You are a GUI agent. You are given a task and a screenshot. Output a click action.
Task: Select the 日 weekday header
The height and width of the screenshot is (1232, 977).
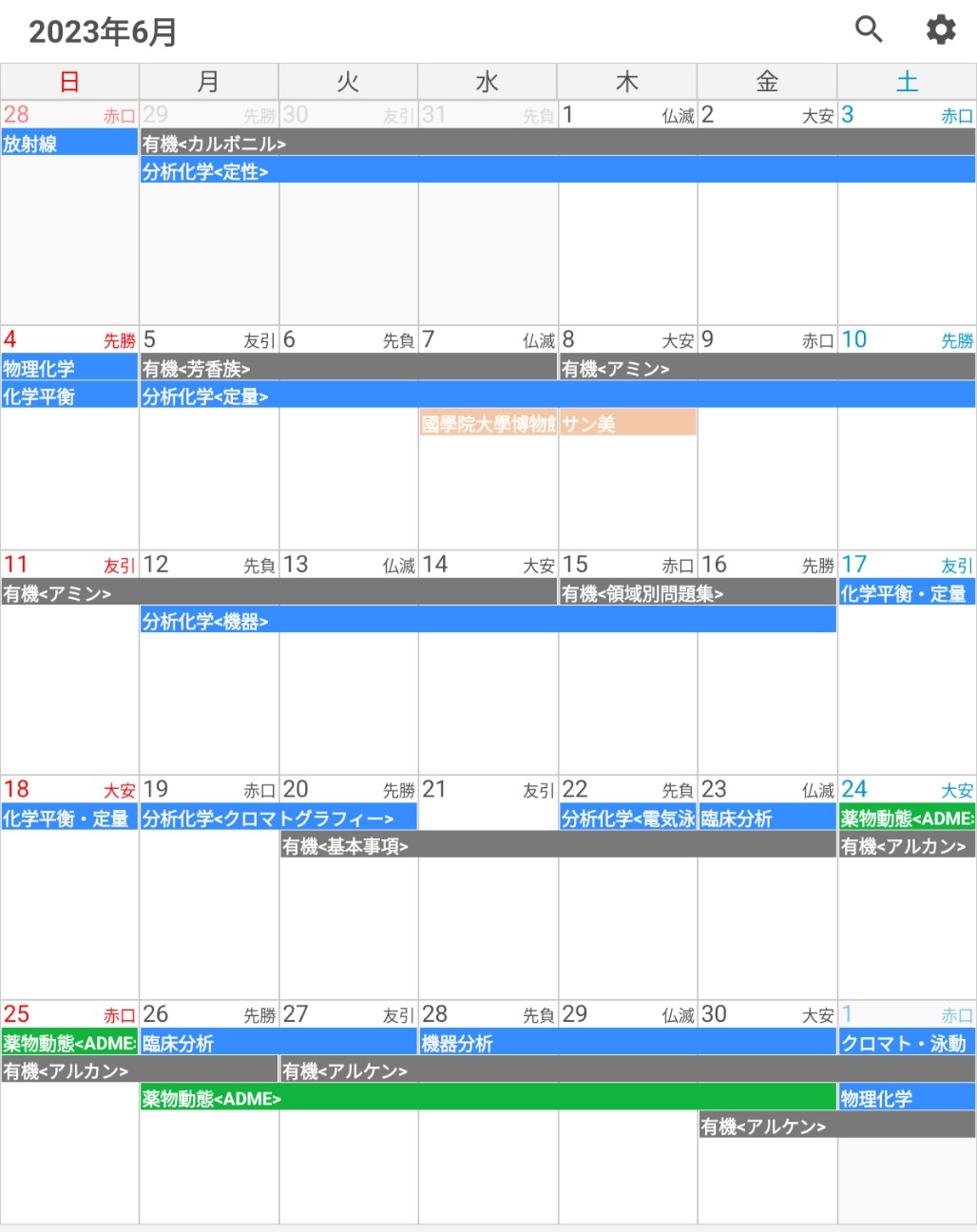coord(69,82)
